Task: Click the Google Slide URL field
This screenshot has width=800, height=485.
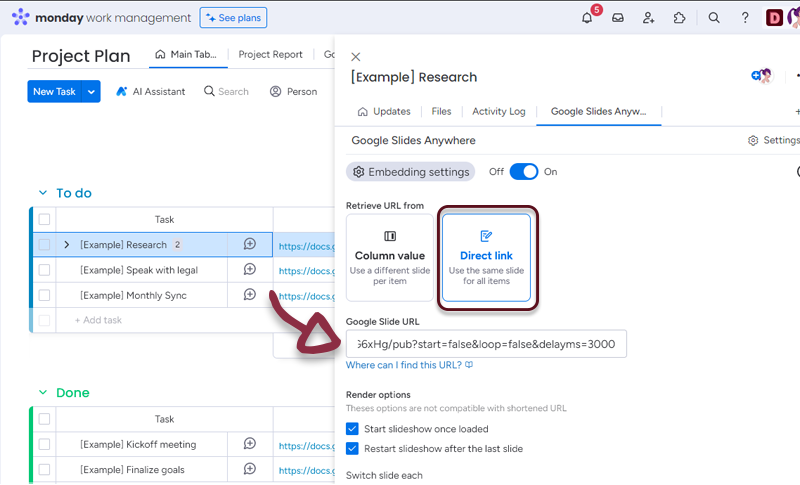Action: coord(486,344)
